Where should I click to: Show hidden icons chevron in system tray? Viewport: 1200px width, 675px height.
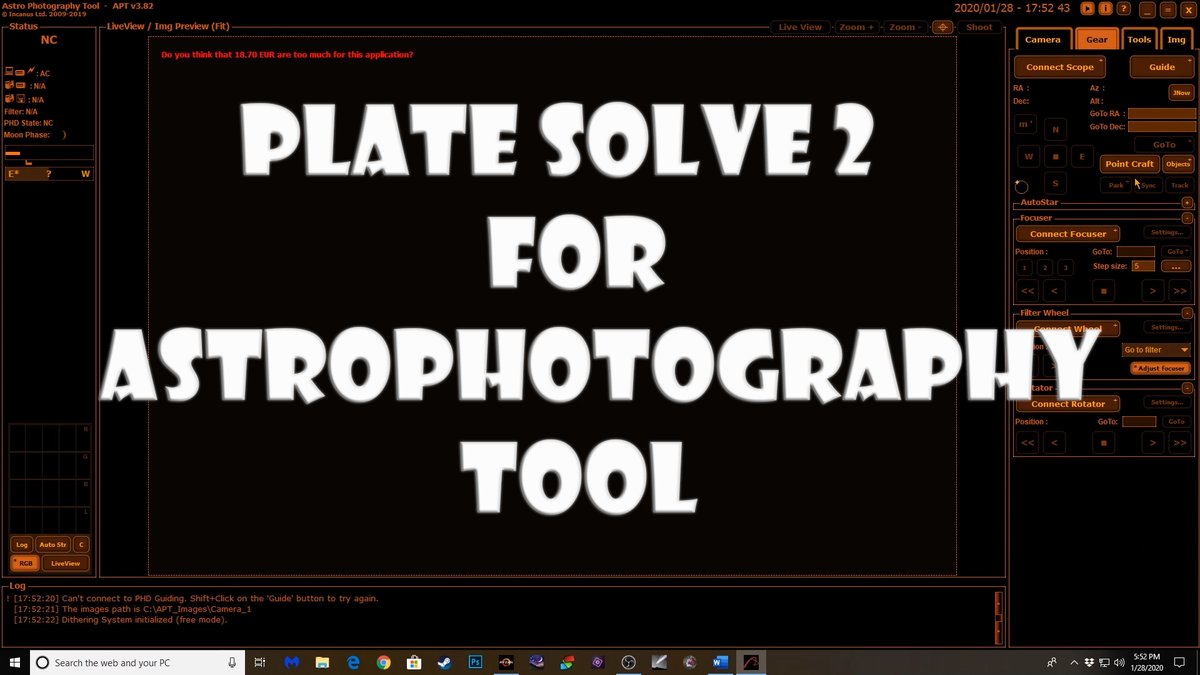1075,662
